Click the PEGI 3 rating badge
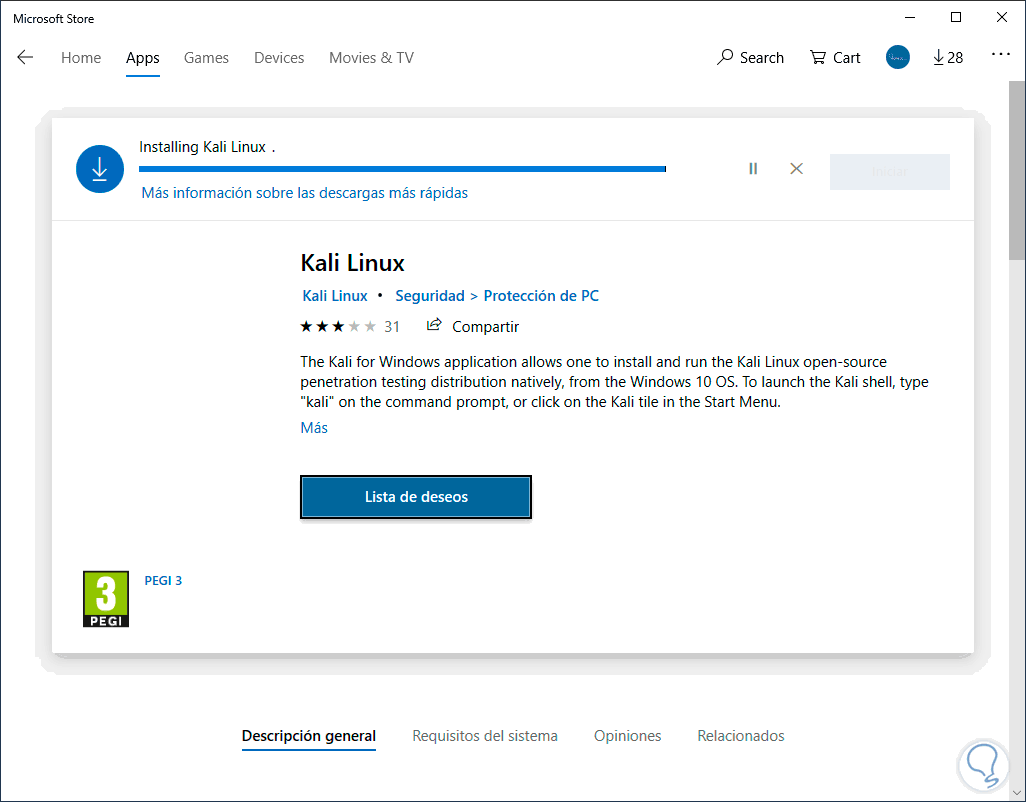 [x=106, y=599]
